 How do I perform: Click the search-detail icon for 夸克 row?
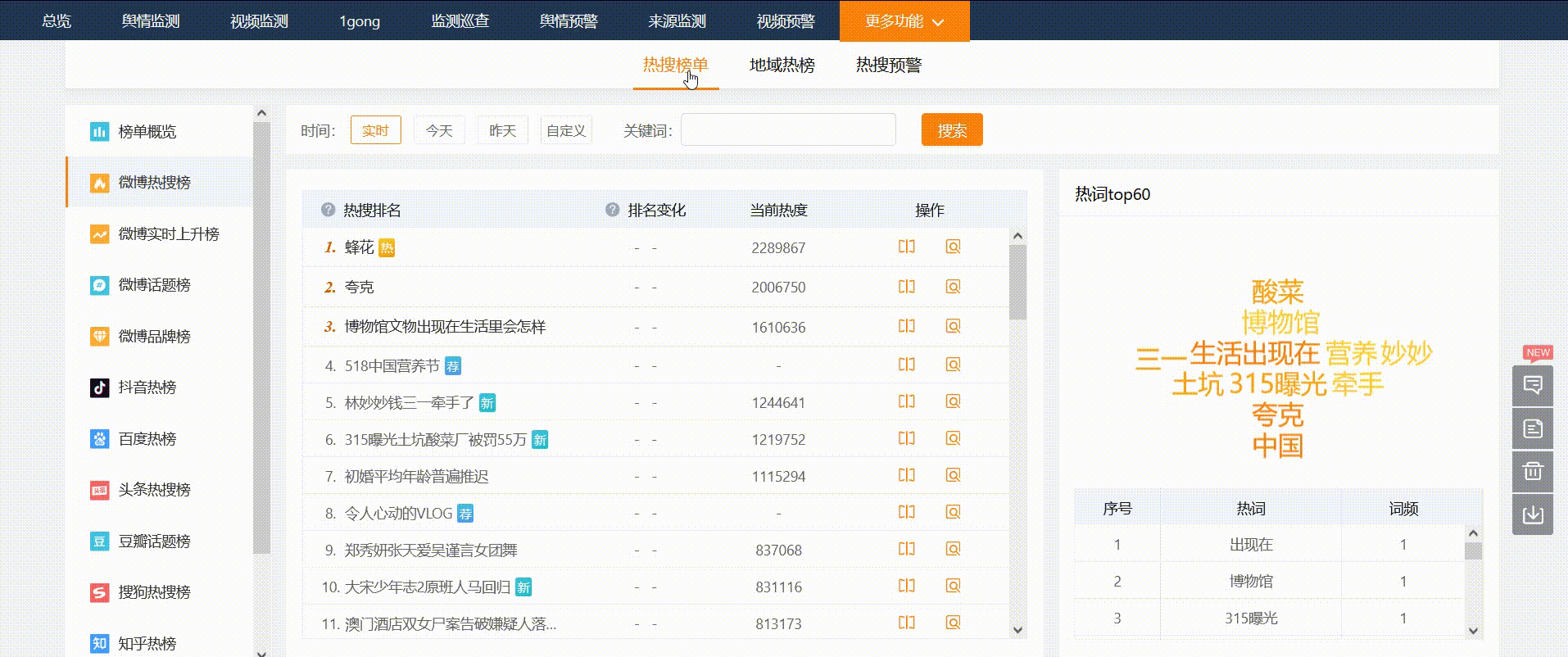(x=953, y=287)
